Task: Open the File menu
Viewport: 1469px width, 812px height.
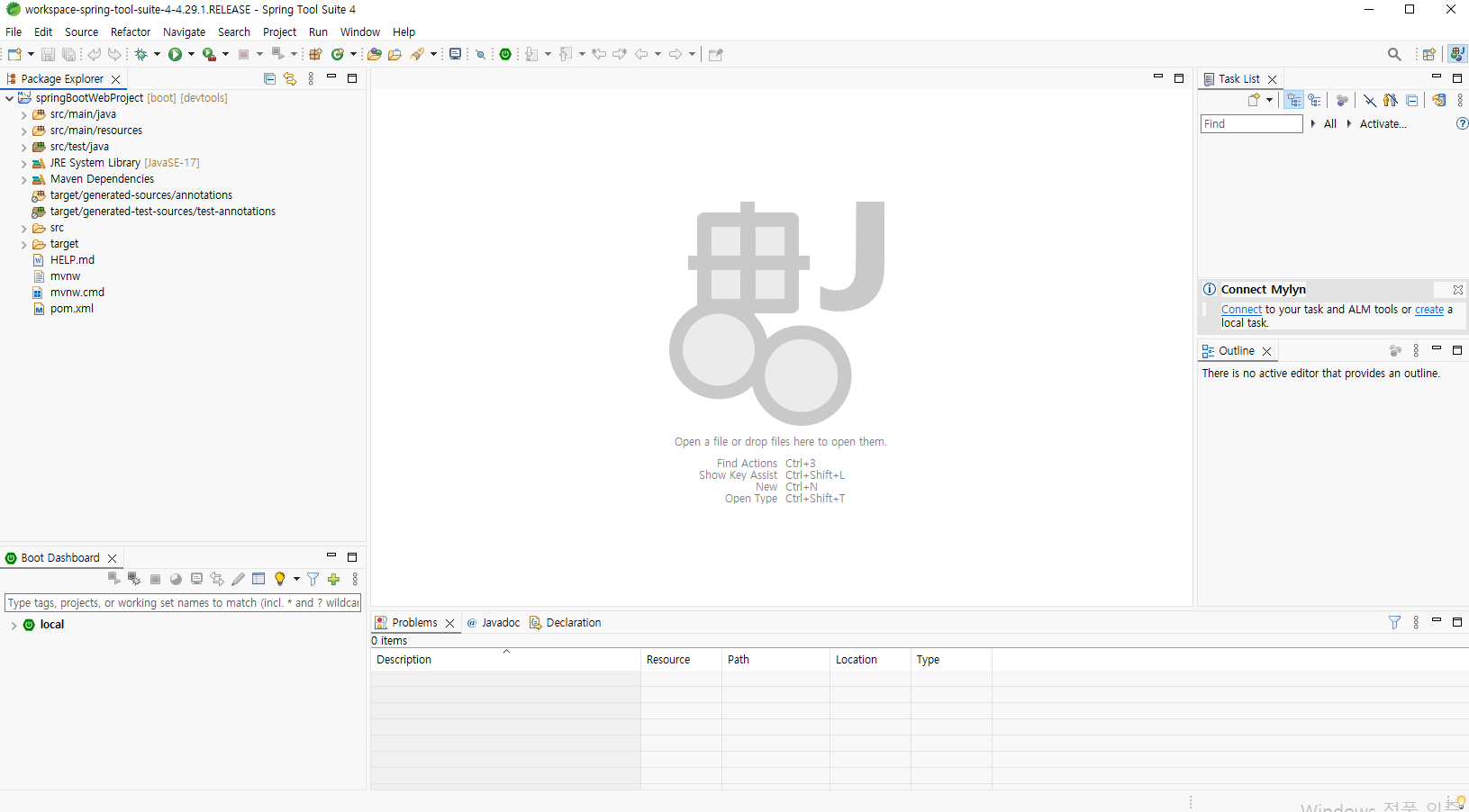Action: (x=14, y=32)
